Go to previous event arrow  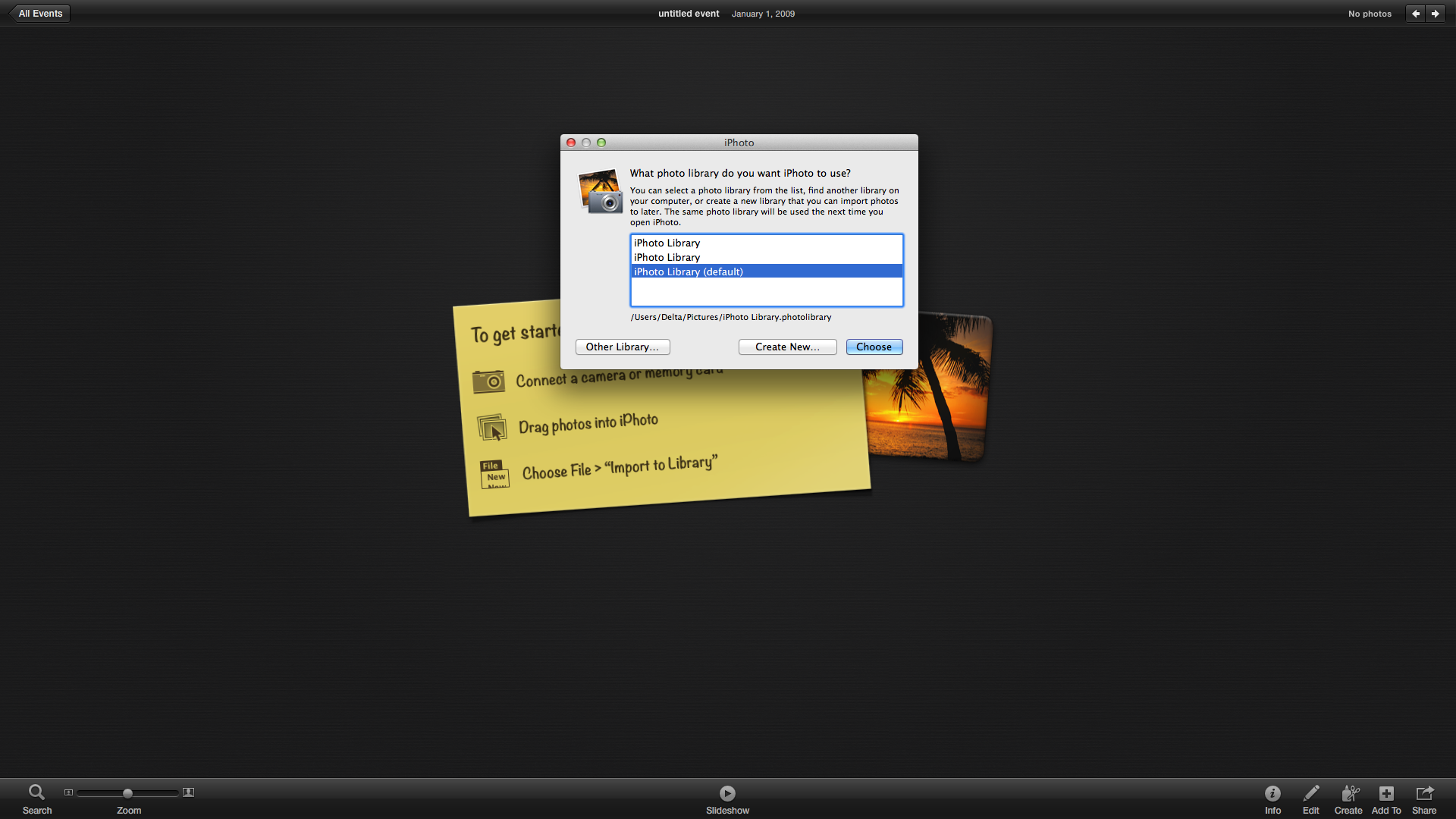pos(1415,14)
